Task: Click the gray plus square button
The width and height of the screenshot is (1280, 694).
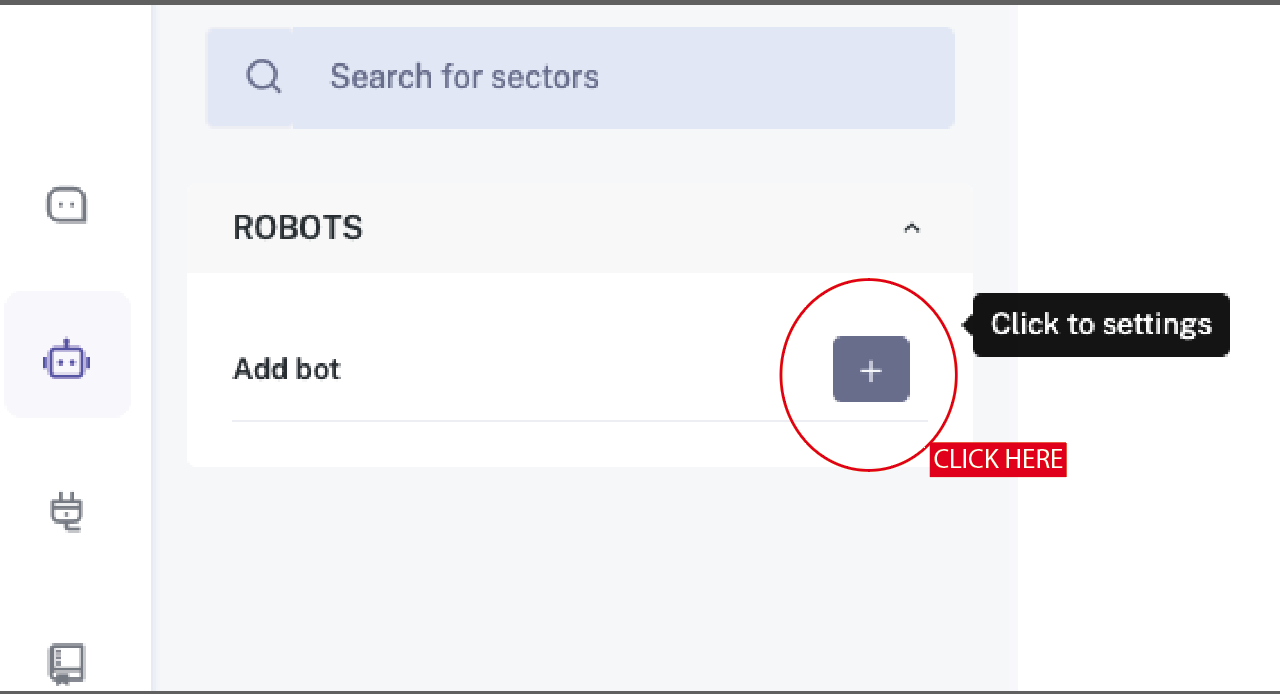Action: pyautogui.click(x=870, y=369)
